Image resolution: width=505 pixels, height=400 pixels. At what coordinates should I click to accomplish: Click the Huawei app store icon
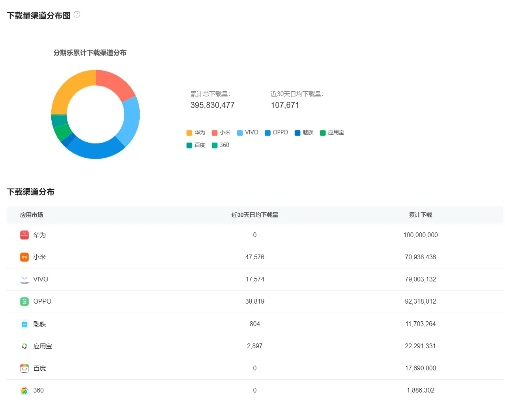[x=24, y=235]
